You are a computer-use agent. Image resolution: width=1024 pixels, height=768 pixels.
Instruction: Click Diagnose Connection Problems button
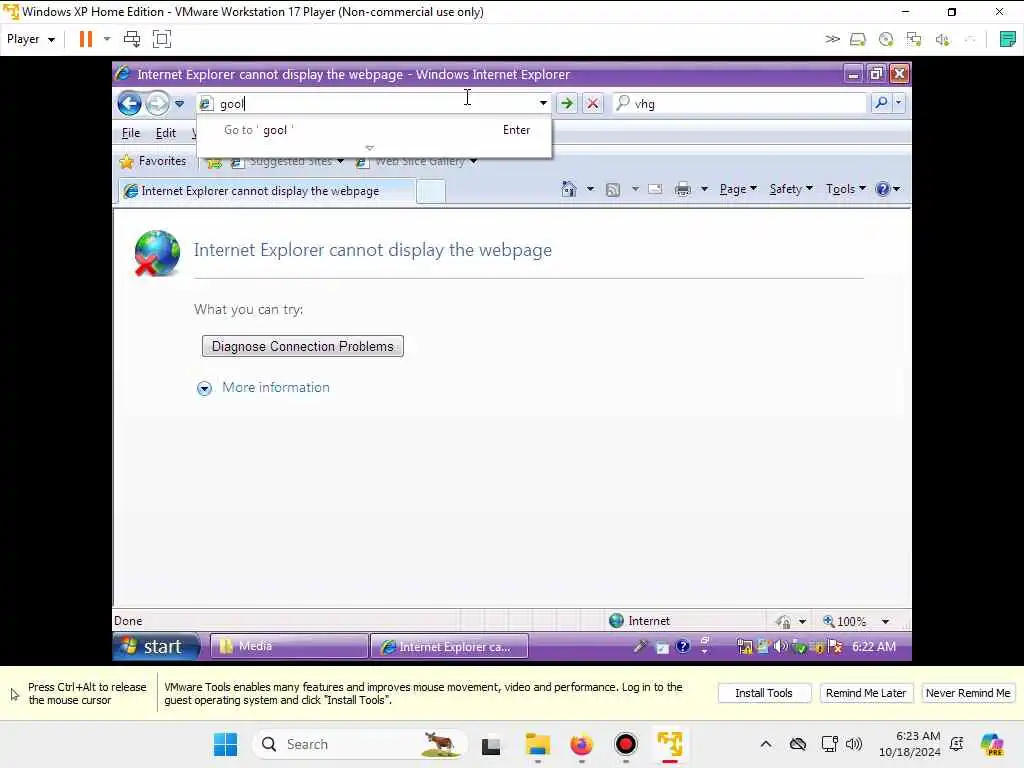(x=302, y=346)
